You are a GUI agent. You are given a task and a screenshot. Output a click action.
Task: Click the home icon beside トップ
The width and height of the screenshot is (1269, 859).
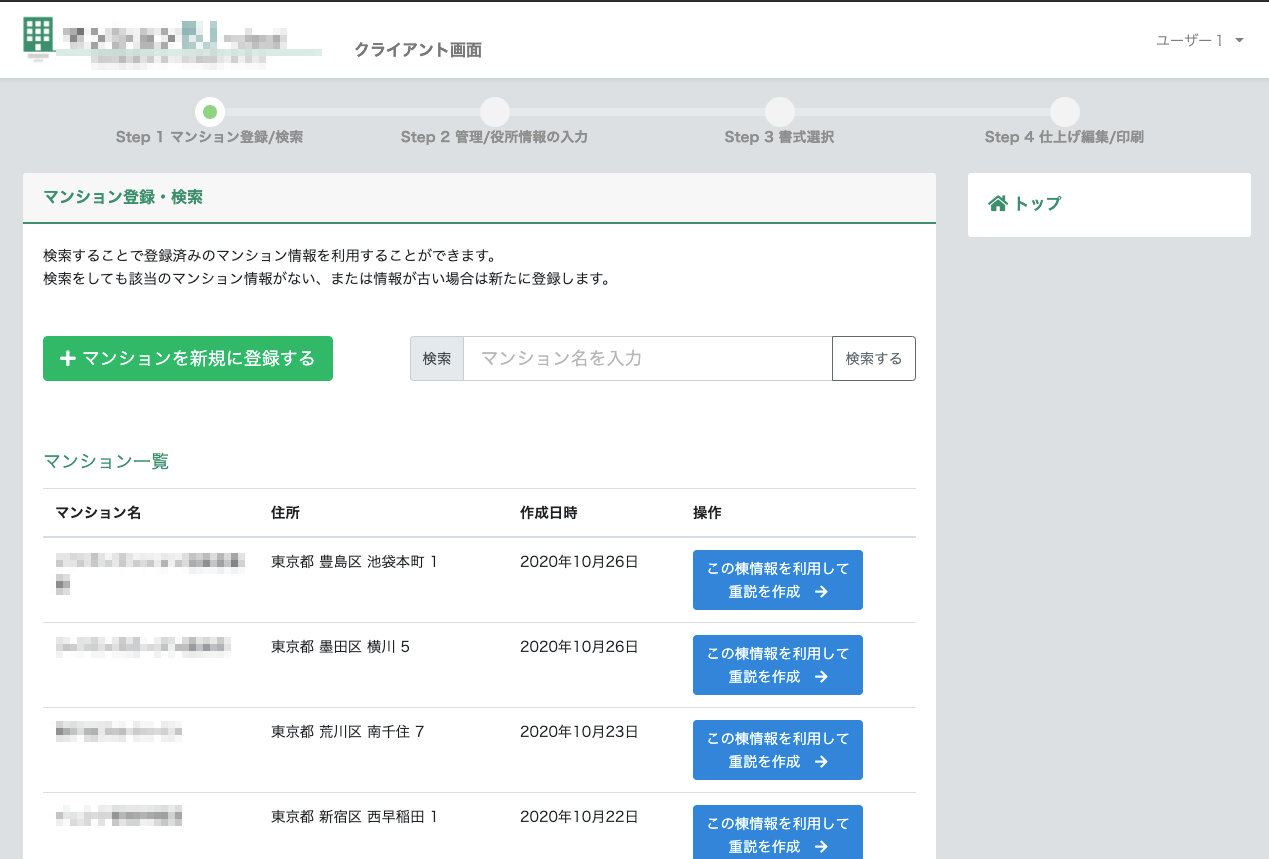[996, 203]
